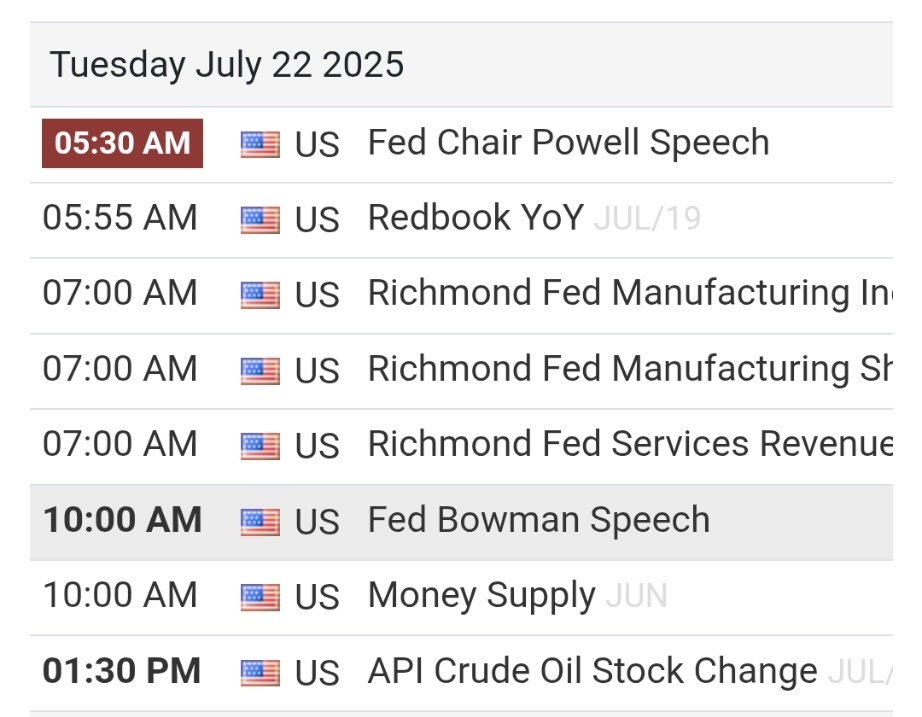Click the Tuesday July 22 2025 date header
The image size is (922, 717).
tap(227, 65)
